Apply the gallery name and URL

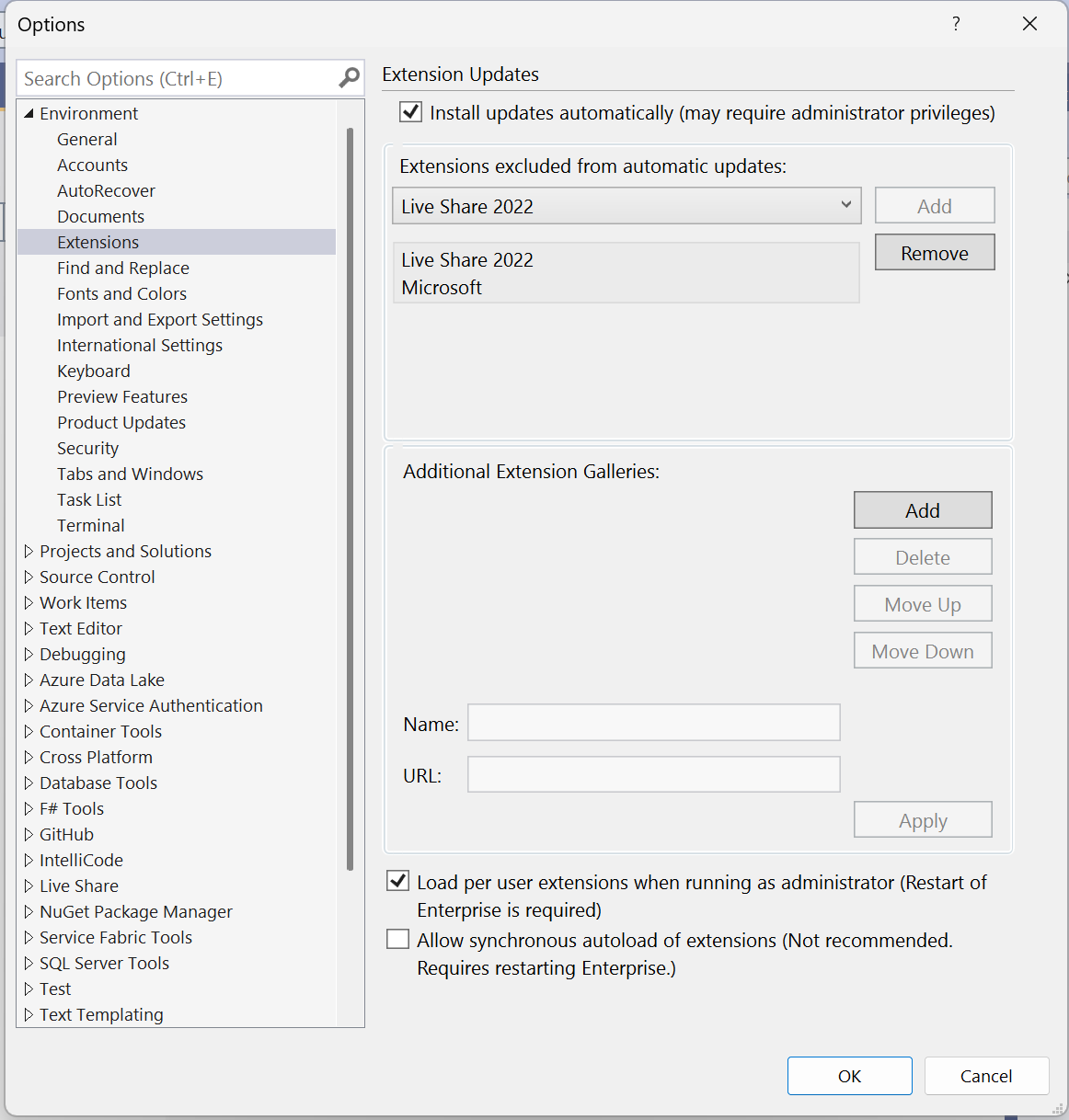pos(923,819)
